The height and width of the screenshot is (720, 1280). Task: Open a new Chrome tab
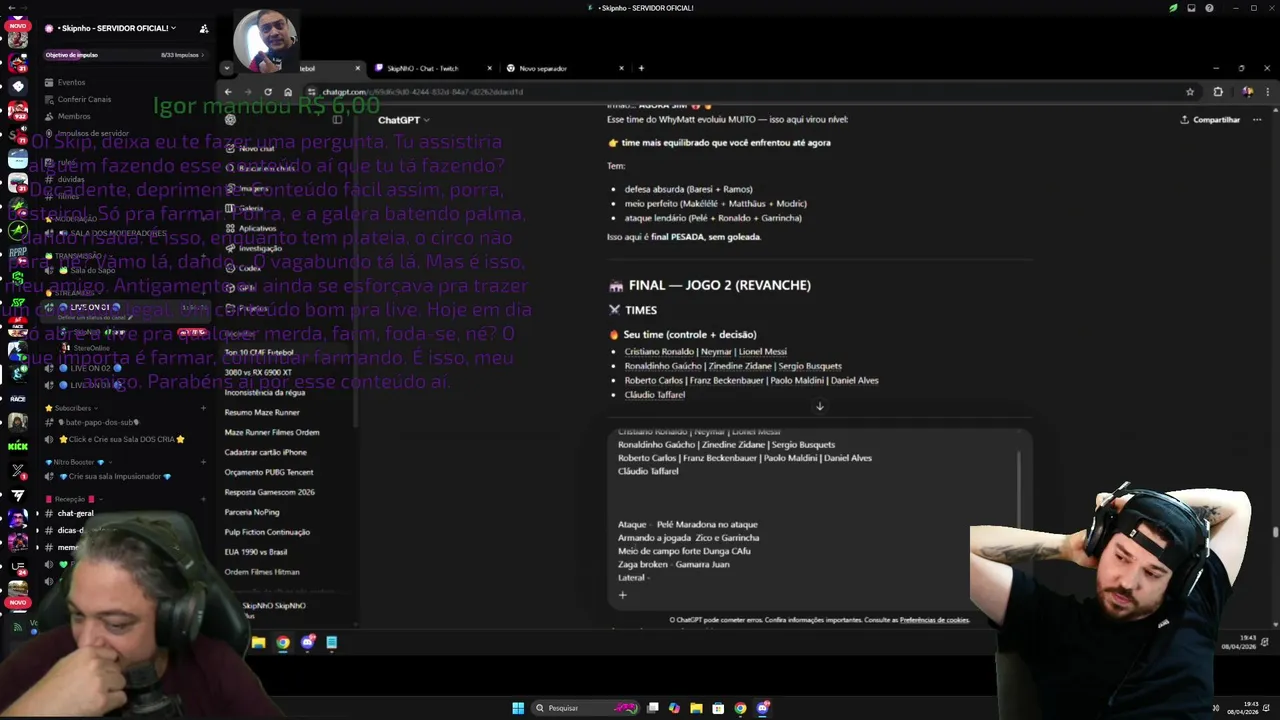(x=641, y=68)
